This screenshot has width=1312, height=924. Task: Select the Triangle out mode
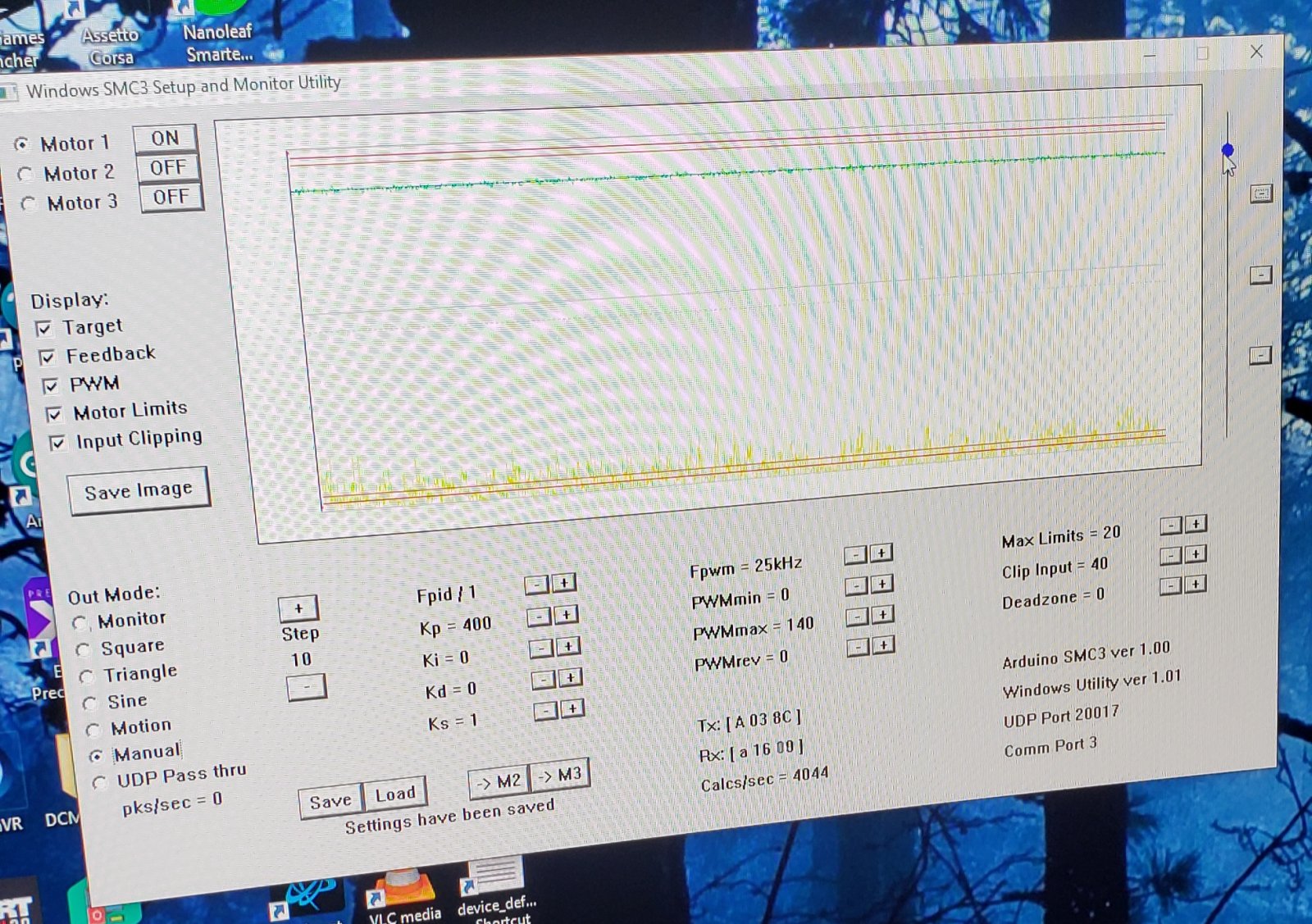coord(86,676)
